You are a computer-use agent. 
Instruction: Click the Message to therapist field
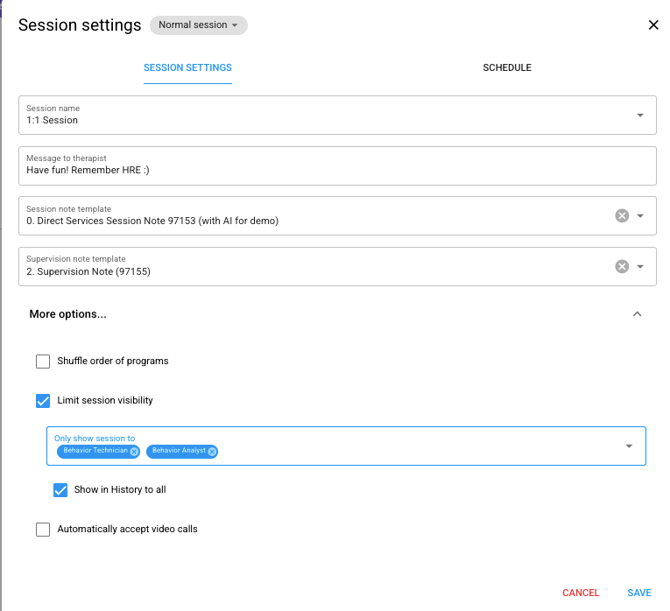click(337, 166)
